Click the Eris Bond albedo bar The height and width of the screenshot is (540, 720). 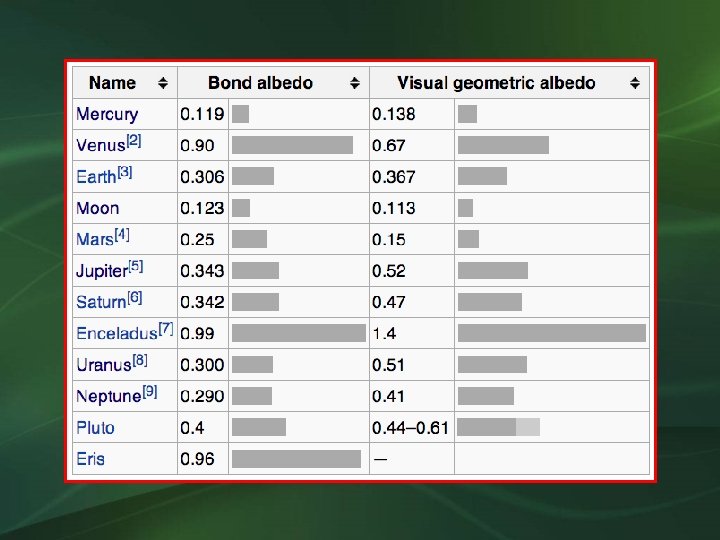(296, 459)
